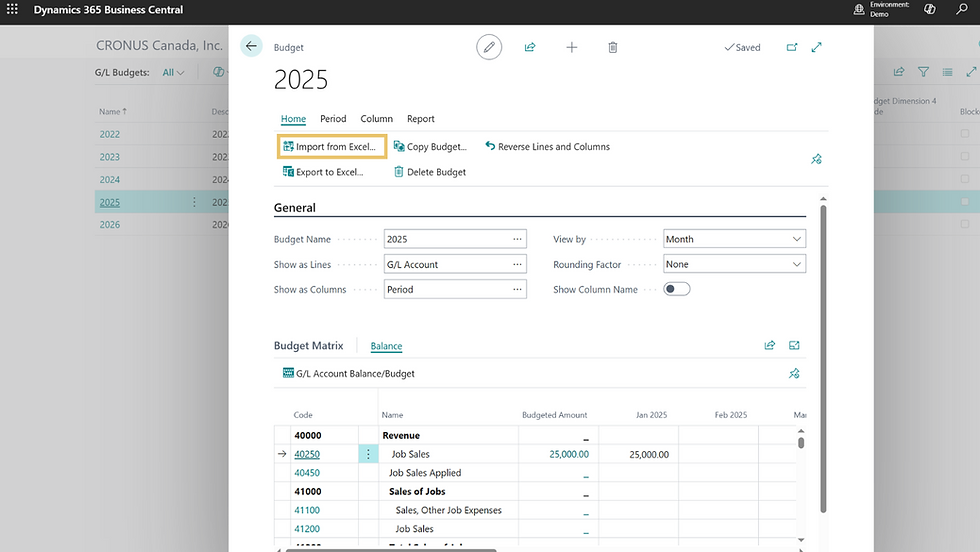
Task: Click the trash delete icon at top
Action: coord(612,47)
